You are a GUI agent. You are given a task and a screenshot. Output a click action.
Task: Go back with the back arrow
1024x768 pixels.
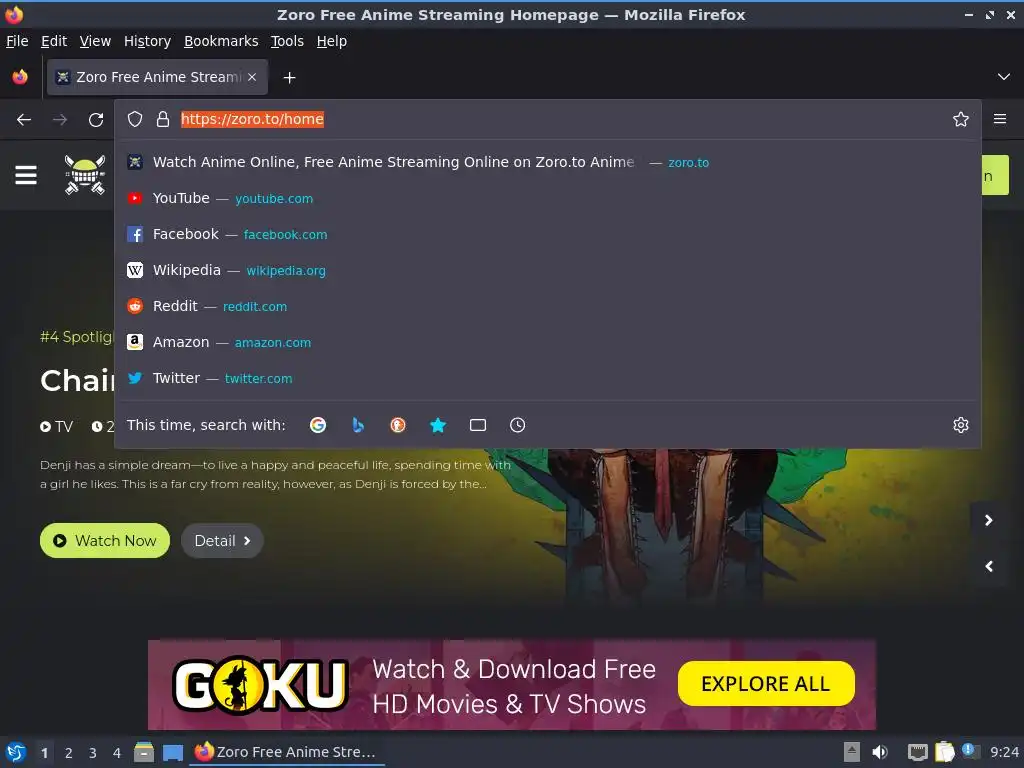(24, 120)
